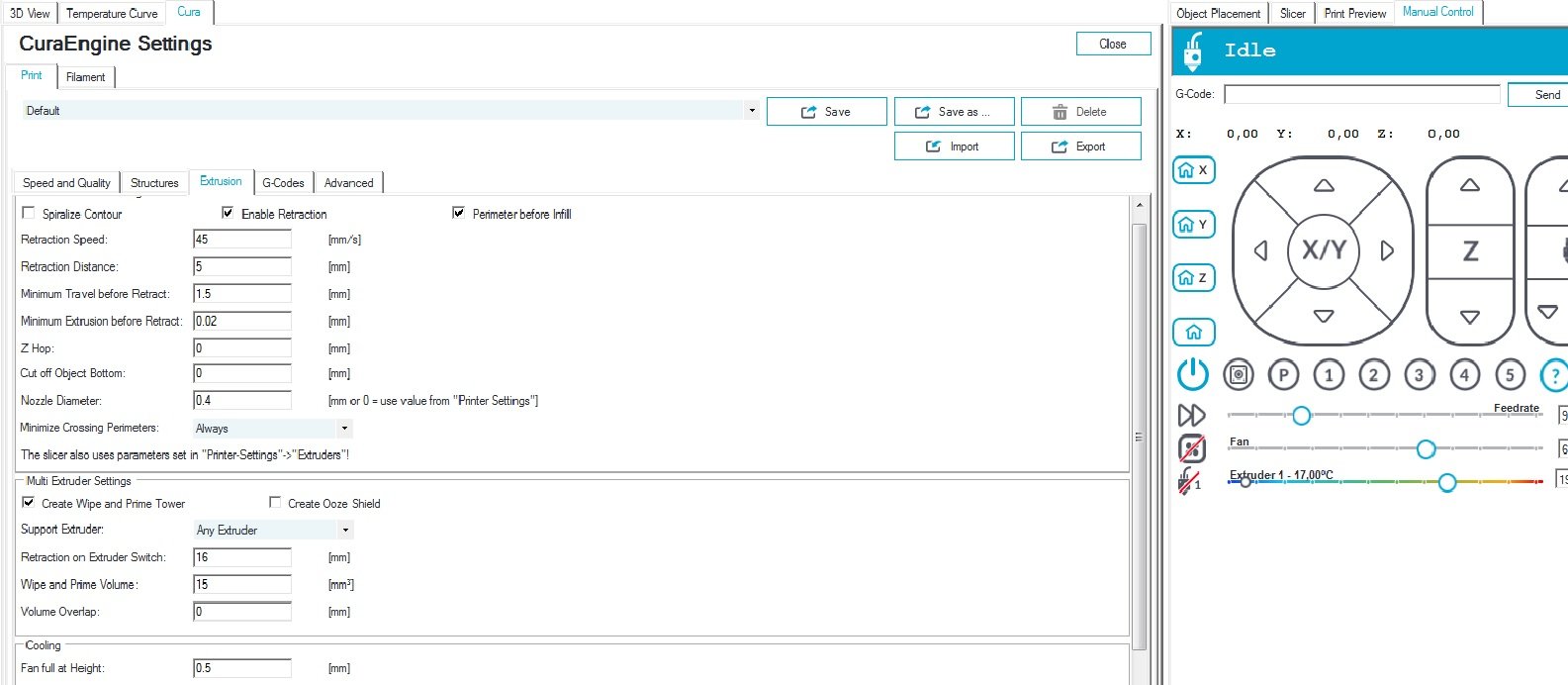Move X/Y pad left arrow
This screenshot has height=685, width=1568.
pyautogui.click(x=1260, y=250)
